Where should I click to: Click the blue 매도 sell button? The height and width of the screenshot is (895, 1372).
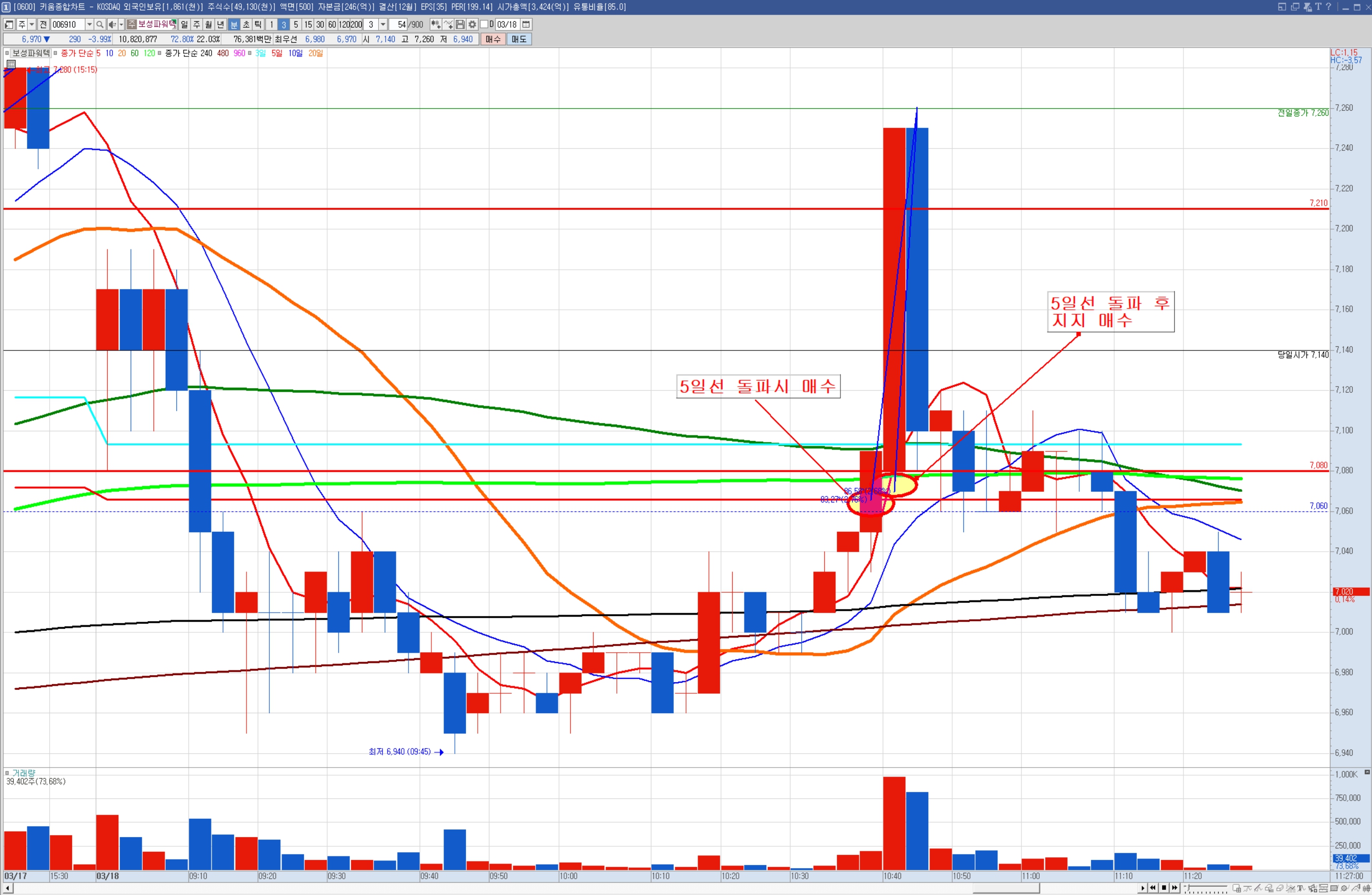(519, 39)
